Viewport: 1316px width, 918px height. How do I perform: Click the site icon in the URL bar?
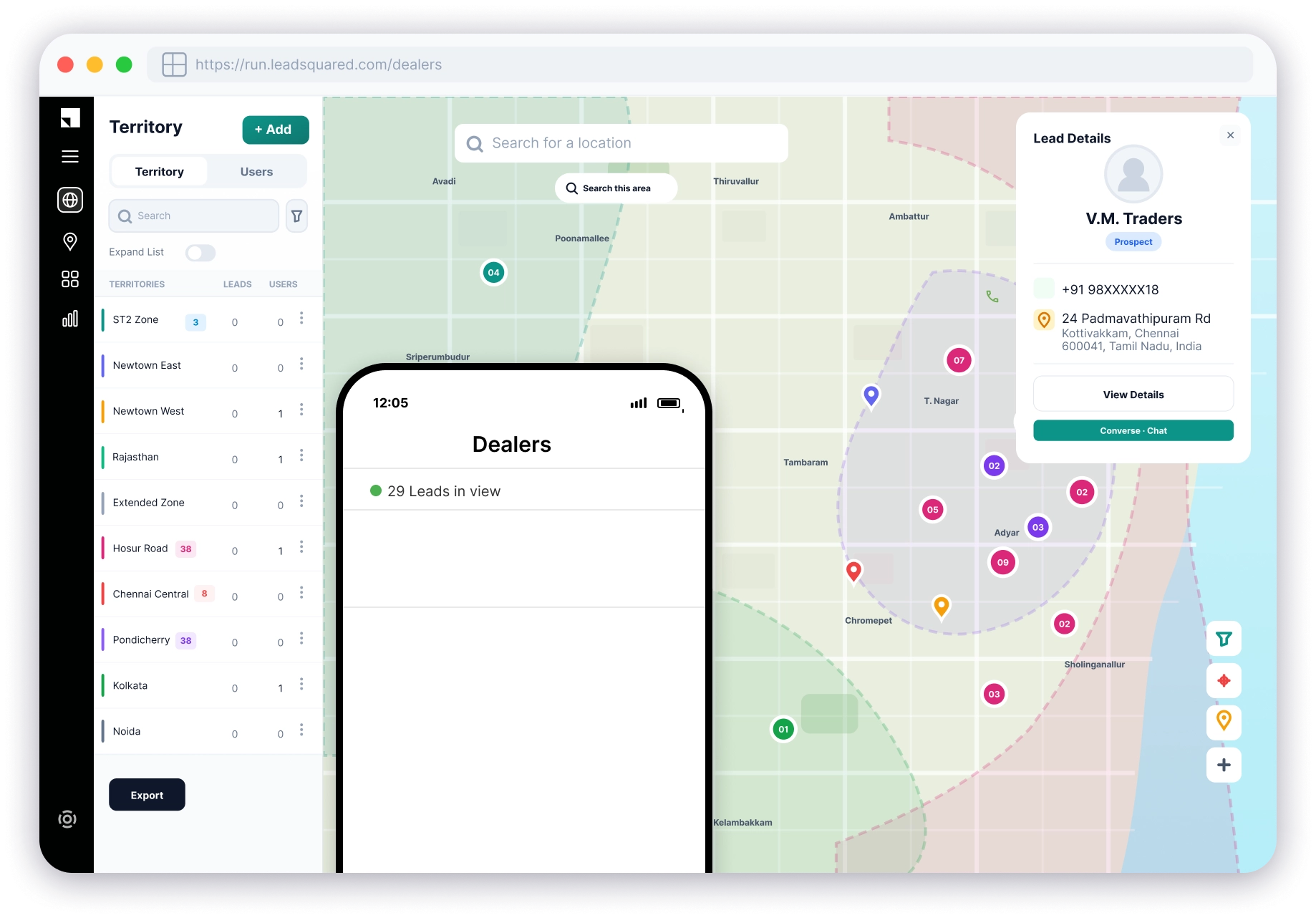click(x=174, y=64)
